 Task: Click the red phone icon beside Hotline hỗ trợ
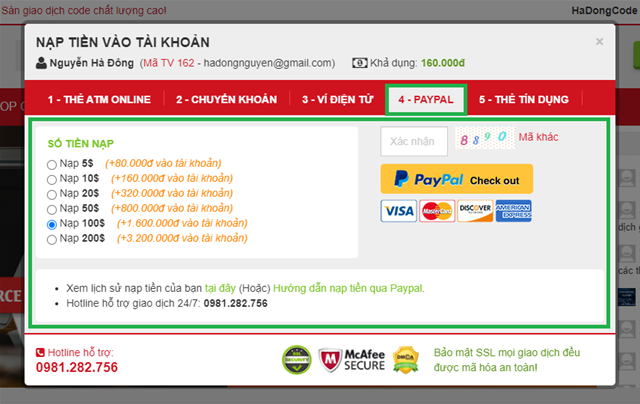pyautogui.click(x=40, y=352)
